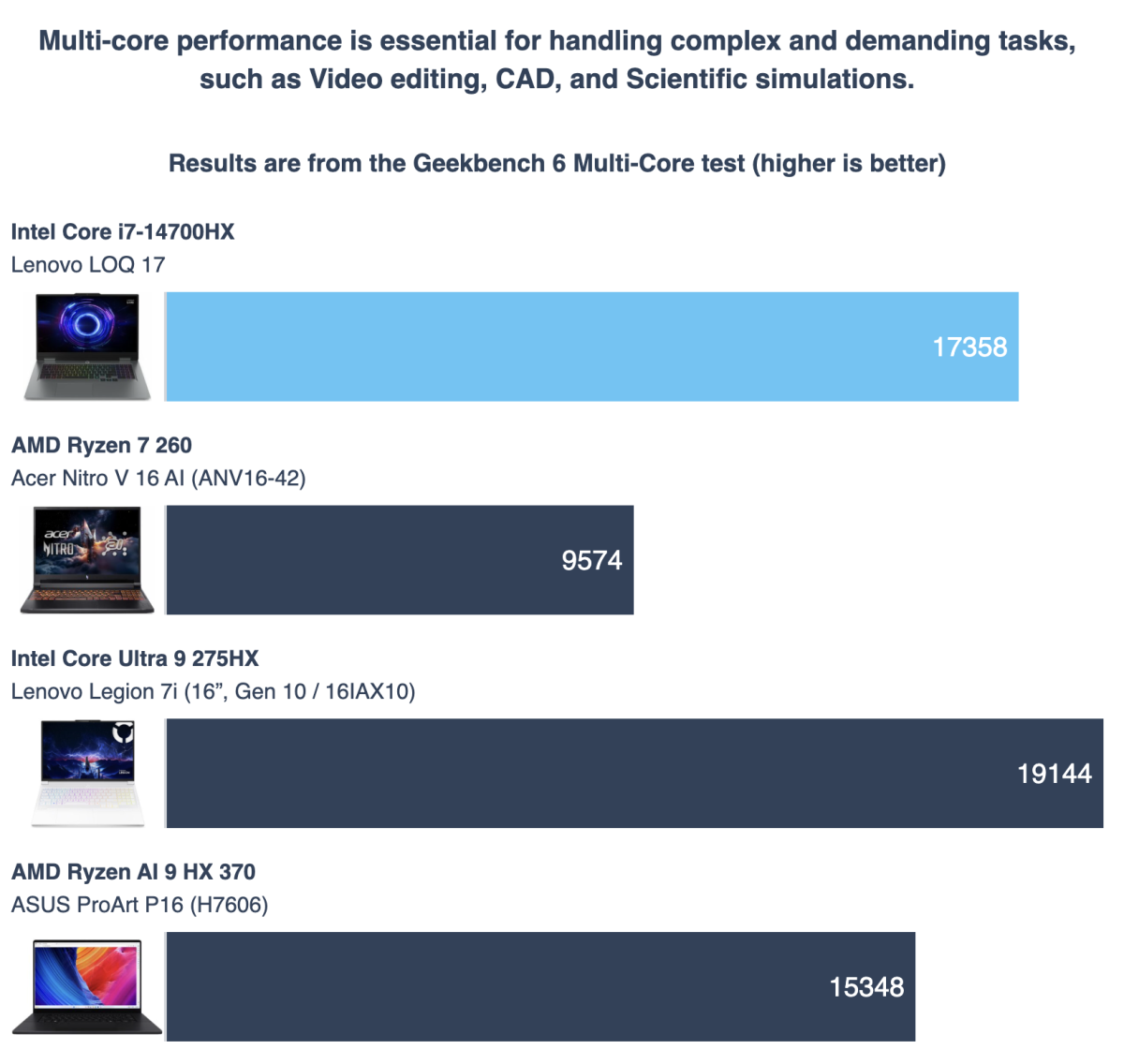Screen dimensions: 1124x1064
Task: Click the Intel Core i7-14700HX heading
Action: coord(123,232)
